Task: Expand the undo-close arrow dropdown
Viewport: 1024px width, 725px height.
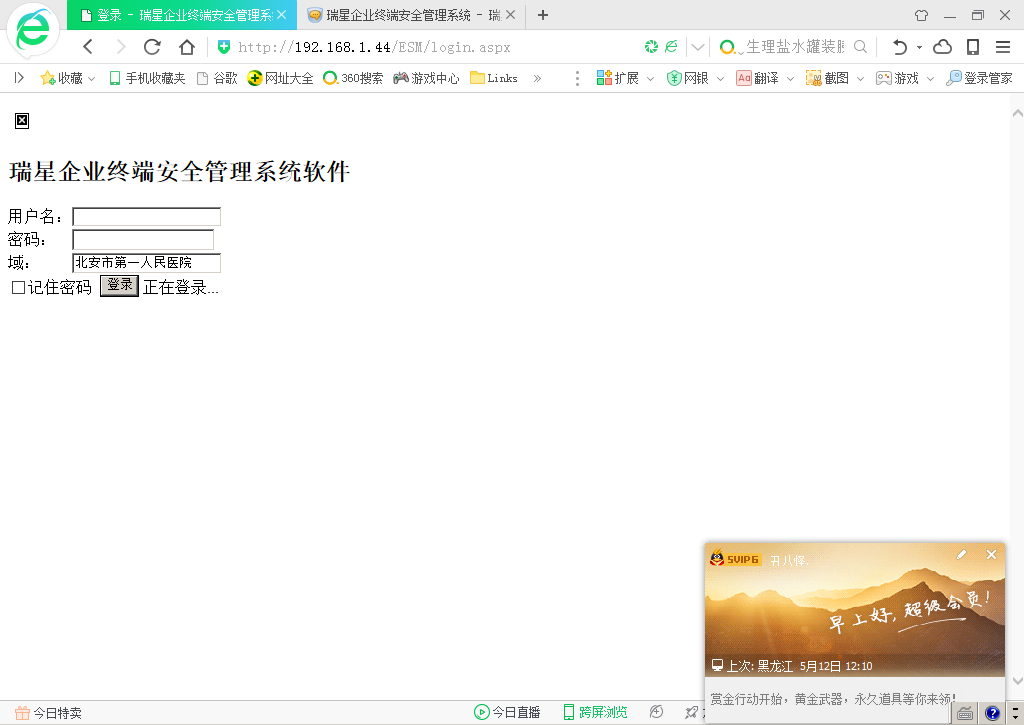Action: pos(919,47)
